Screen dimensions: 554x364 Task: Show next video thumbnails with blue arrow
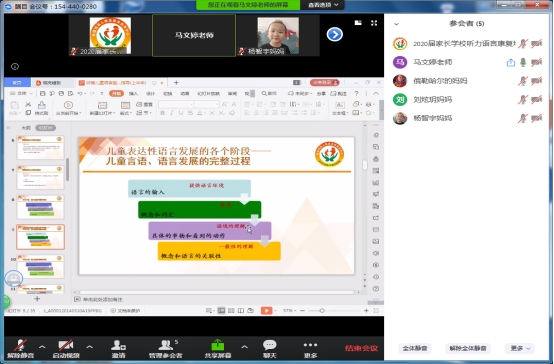click(335, 34)
